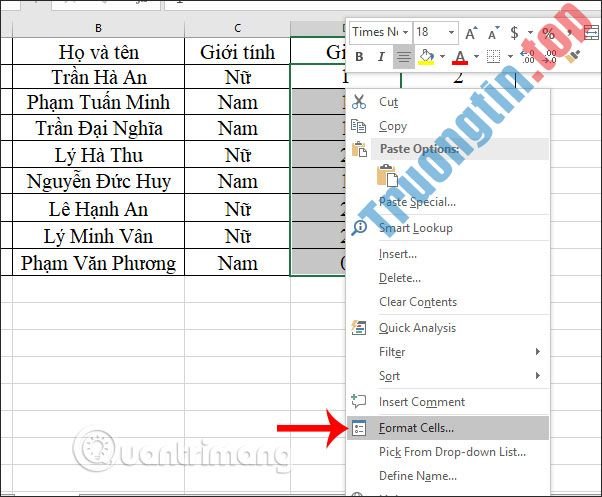This screenshot has height=497, width=602.
Task: Click 'Nữ' in the Trần Hà An row
Action: (237, 77)
